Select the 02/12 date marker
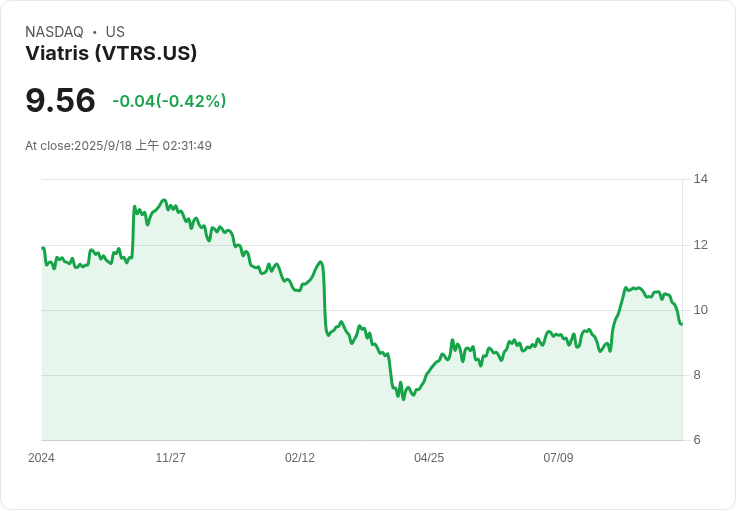 coord(299,458)
